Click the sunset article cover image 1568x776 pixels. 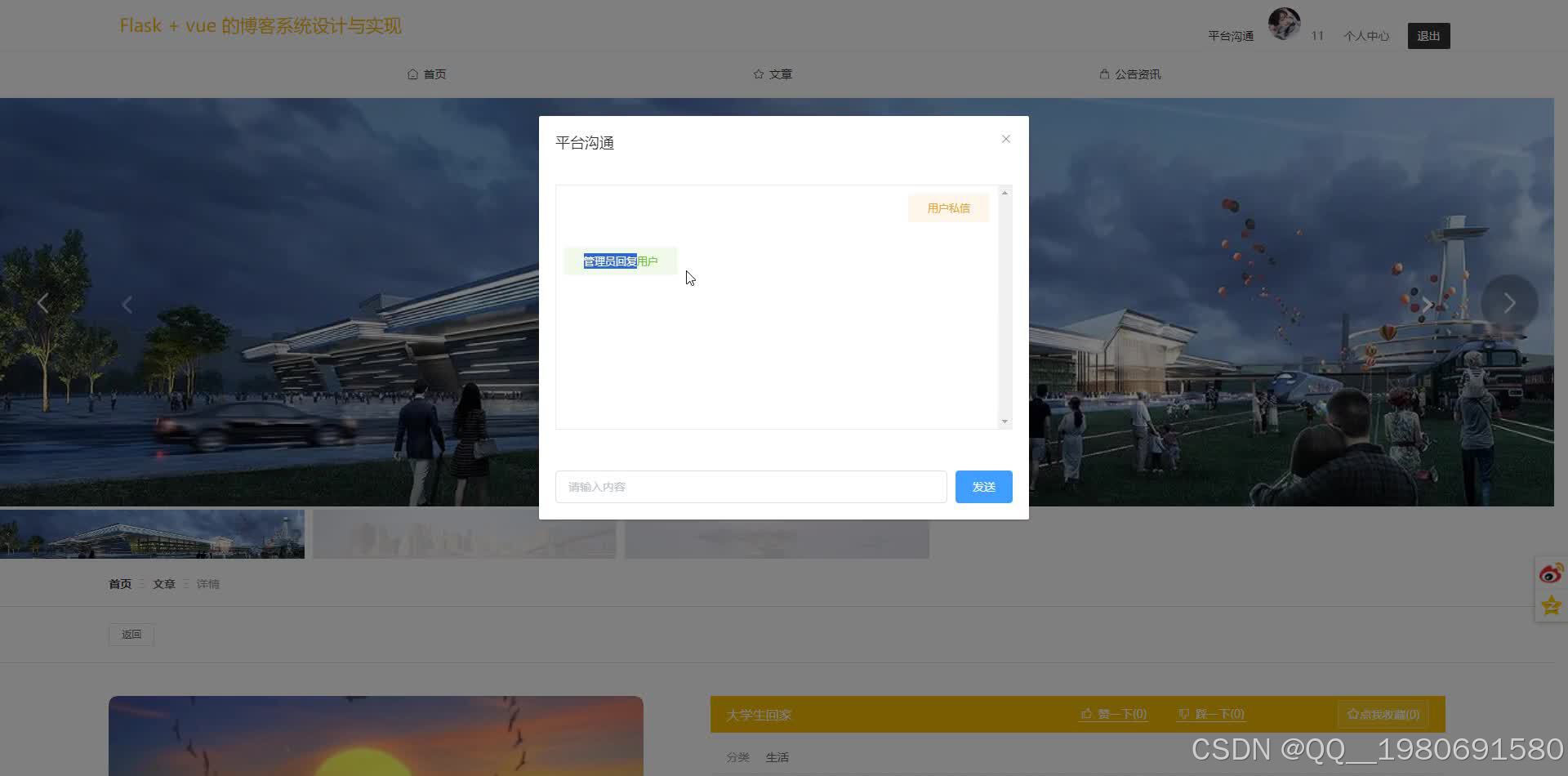pyautogui.click(x=376, y=736)
